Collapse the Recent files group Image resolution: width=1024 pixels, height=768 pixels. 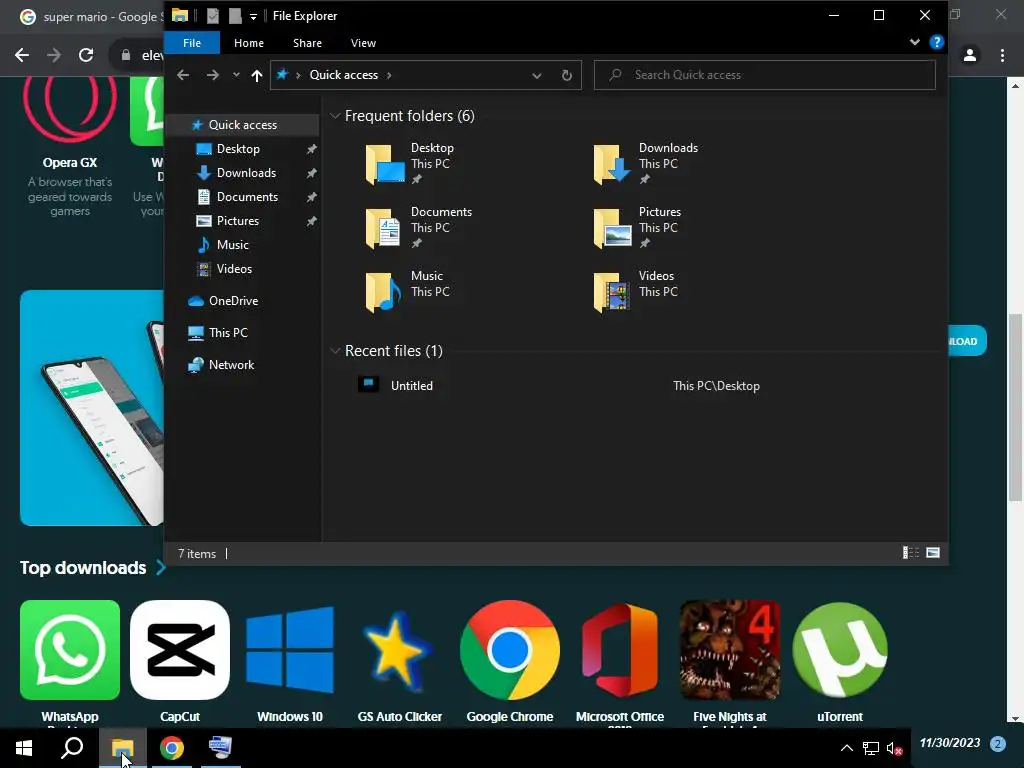coord(335,351)
